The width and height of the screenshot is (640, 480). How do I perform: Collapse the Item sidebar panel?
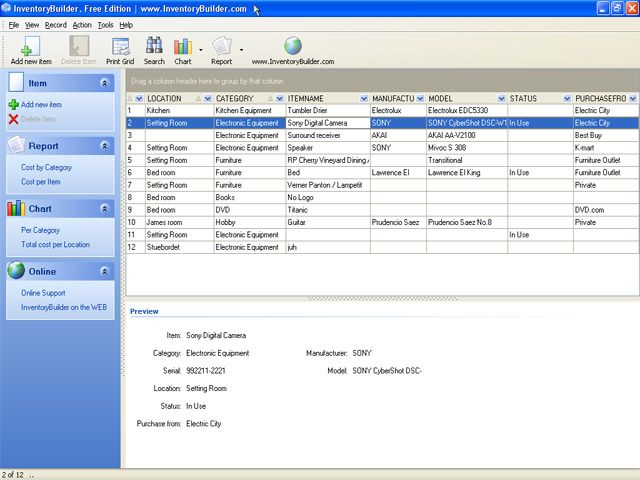(104, 83)
